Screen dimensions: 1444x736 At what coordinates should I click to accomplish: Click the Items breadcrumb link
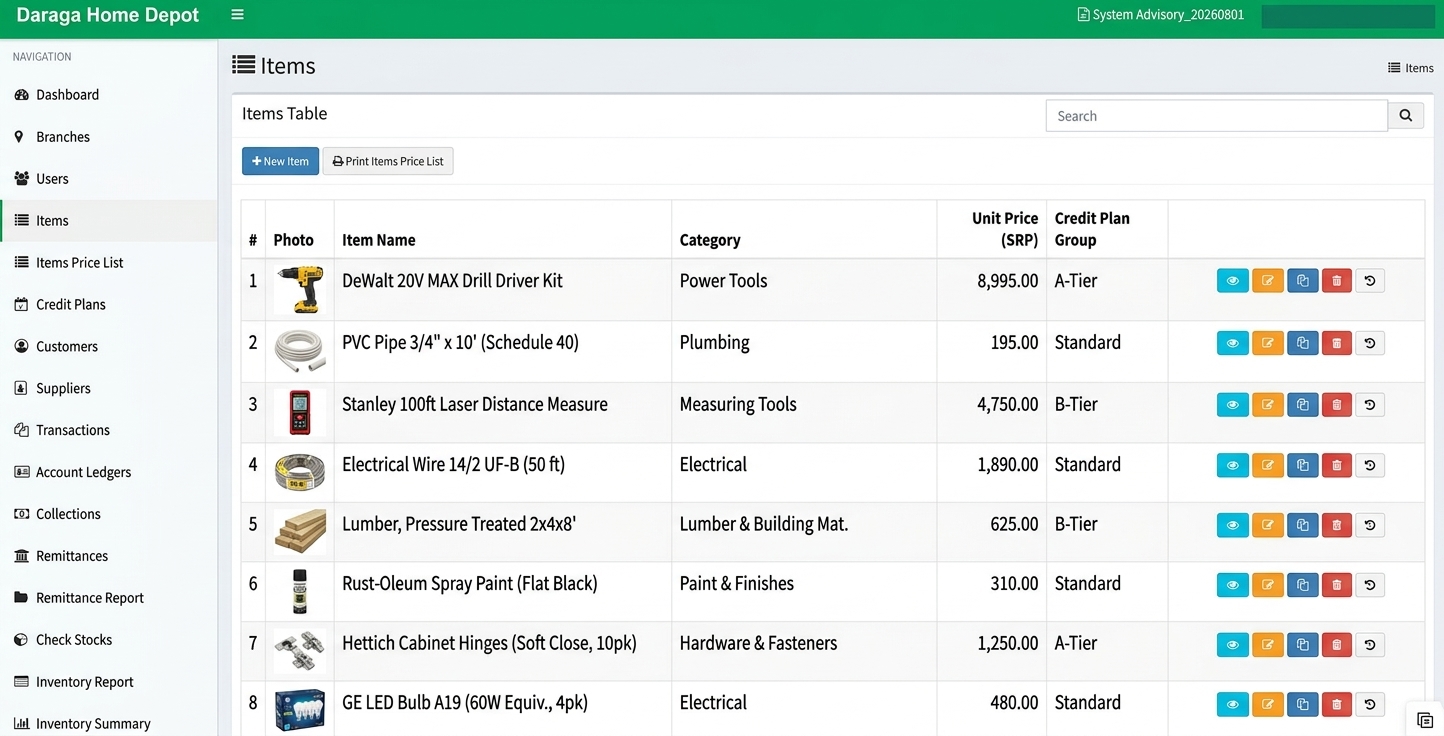point(1411,68)
